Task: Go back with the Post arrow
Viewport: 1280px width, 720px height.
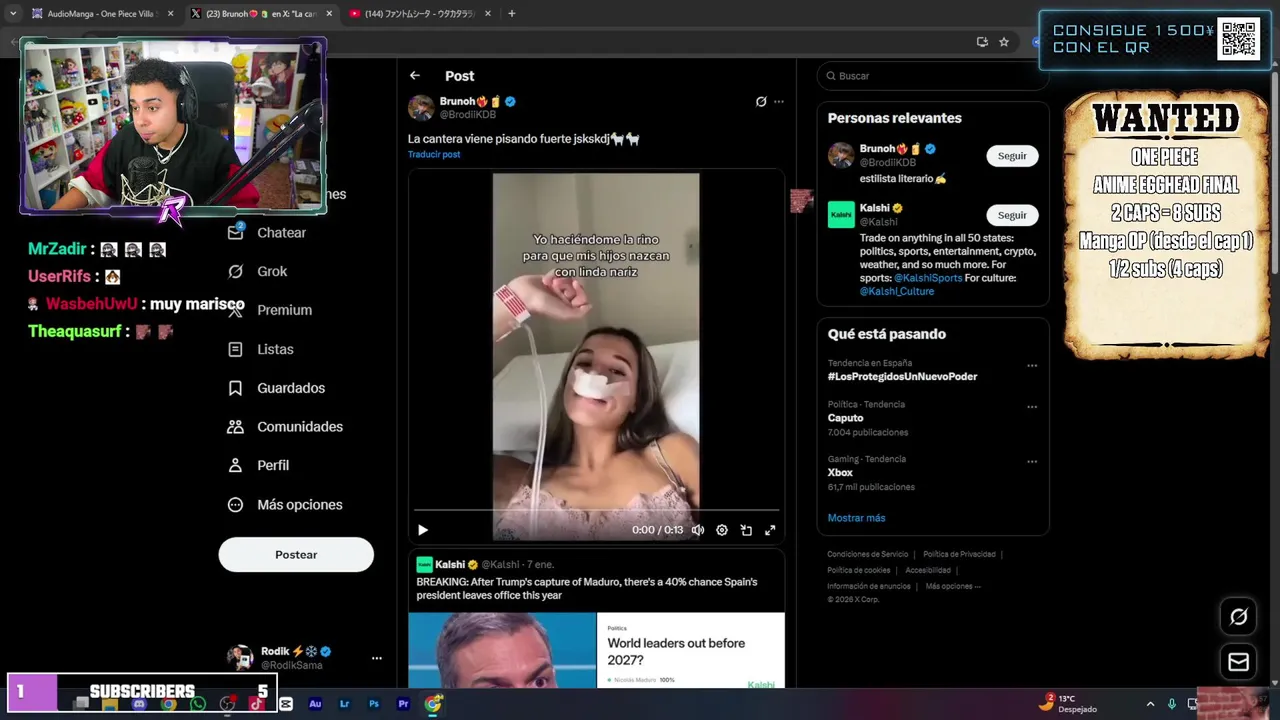Action: (415, 76)
